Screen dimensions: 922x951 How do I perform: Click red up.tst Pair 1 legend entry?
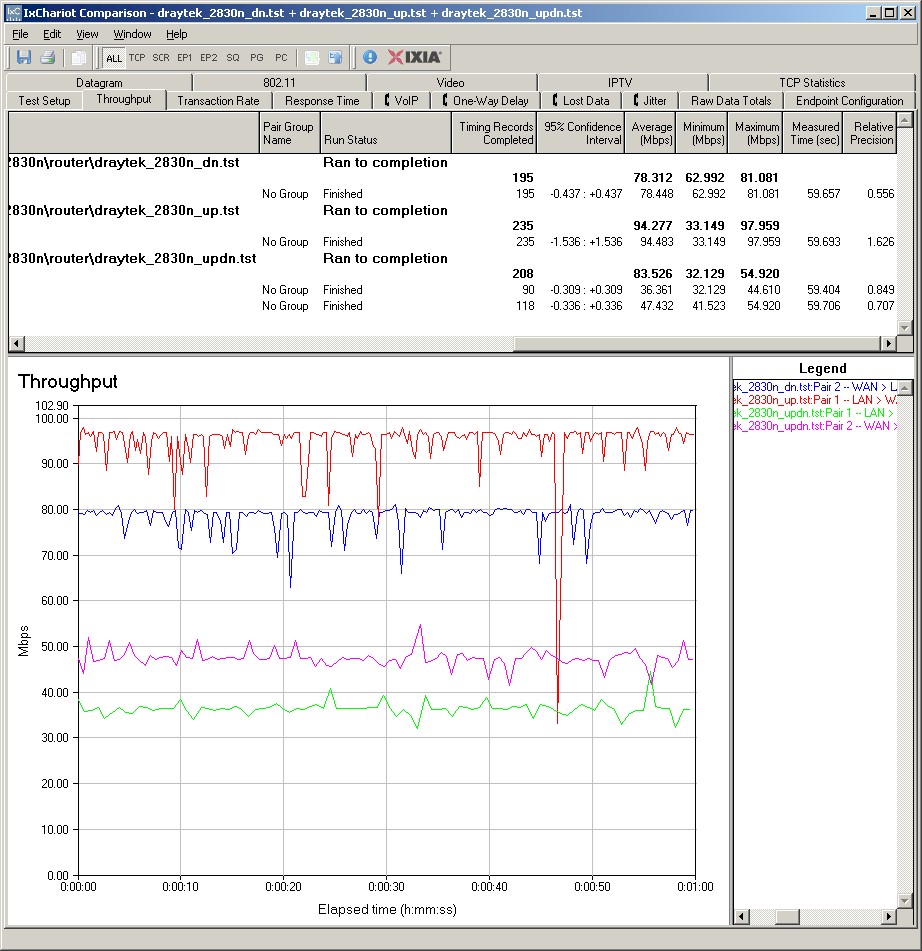815,400
